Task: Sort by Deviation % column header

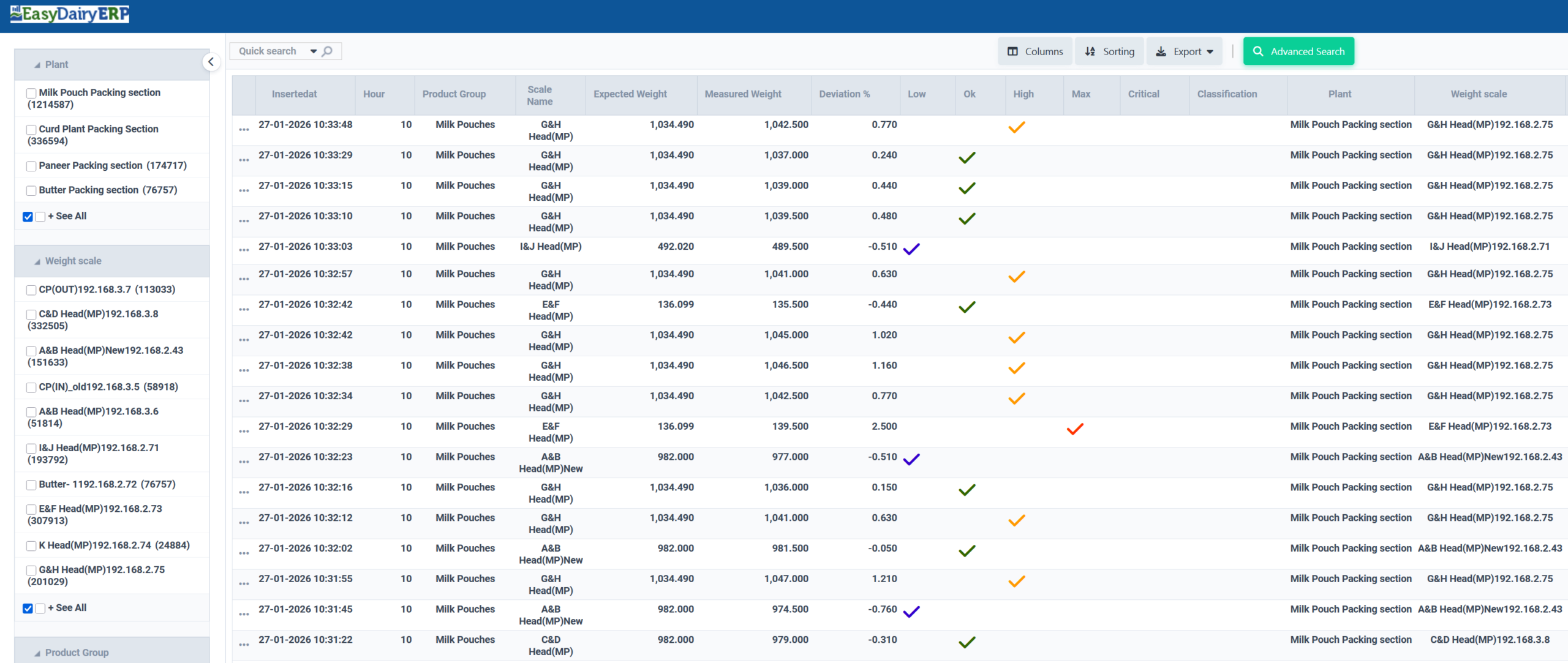Action: pos(844,94)
